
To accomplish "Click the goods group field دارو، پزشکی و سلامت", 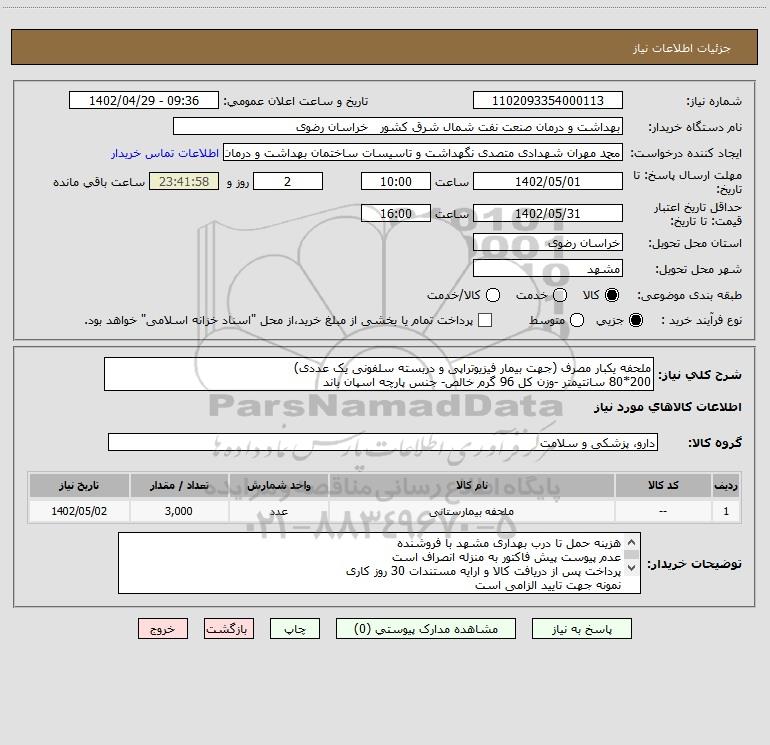I will point(383,442).
